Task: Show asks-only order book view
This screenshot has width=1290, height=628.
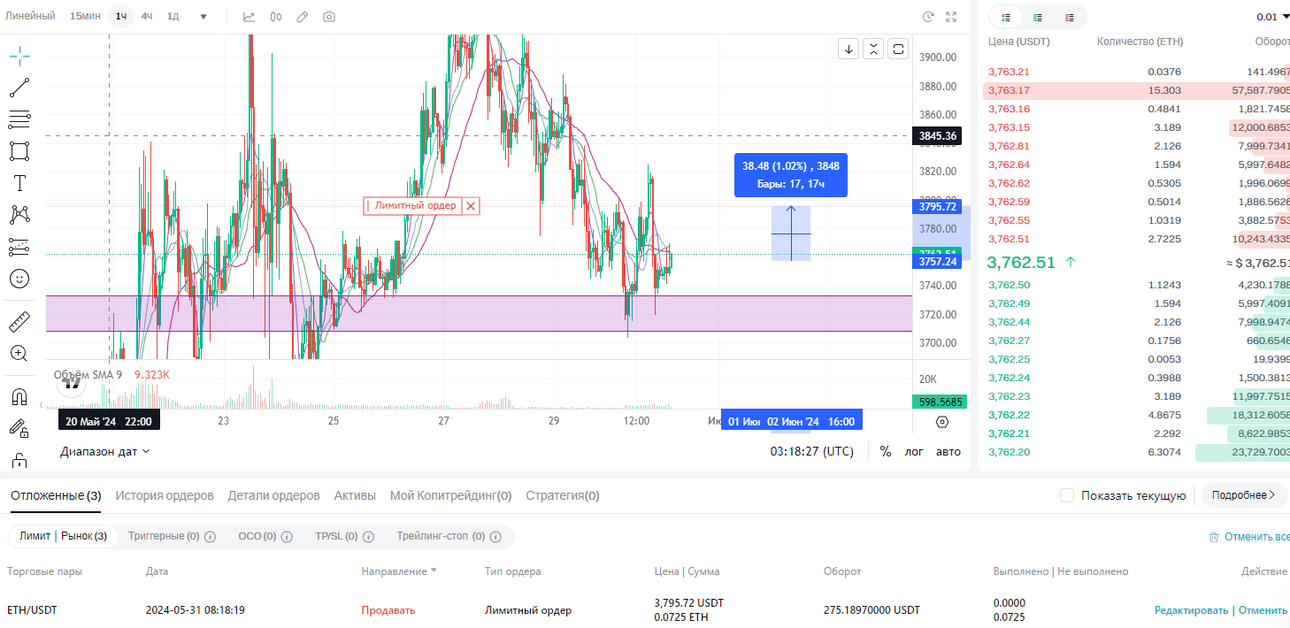Action: pyautogui.click(x=1070, y=17)
